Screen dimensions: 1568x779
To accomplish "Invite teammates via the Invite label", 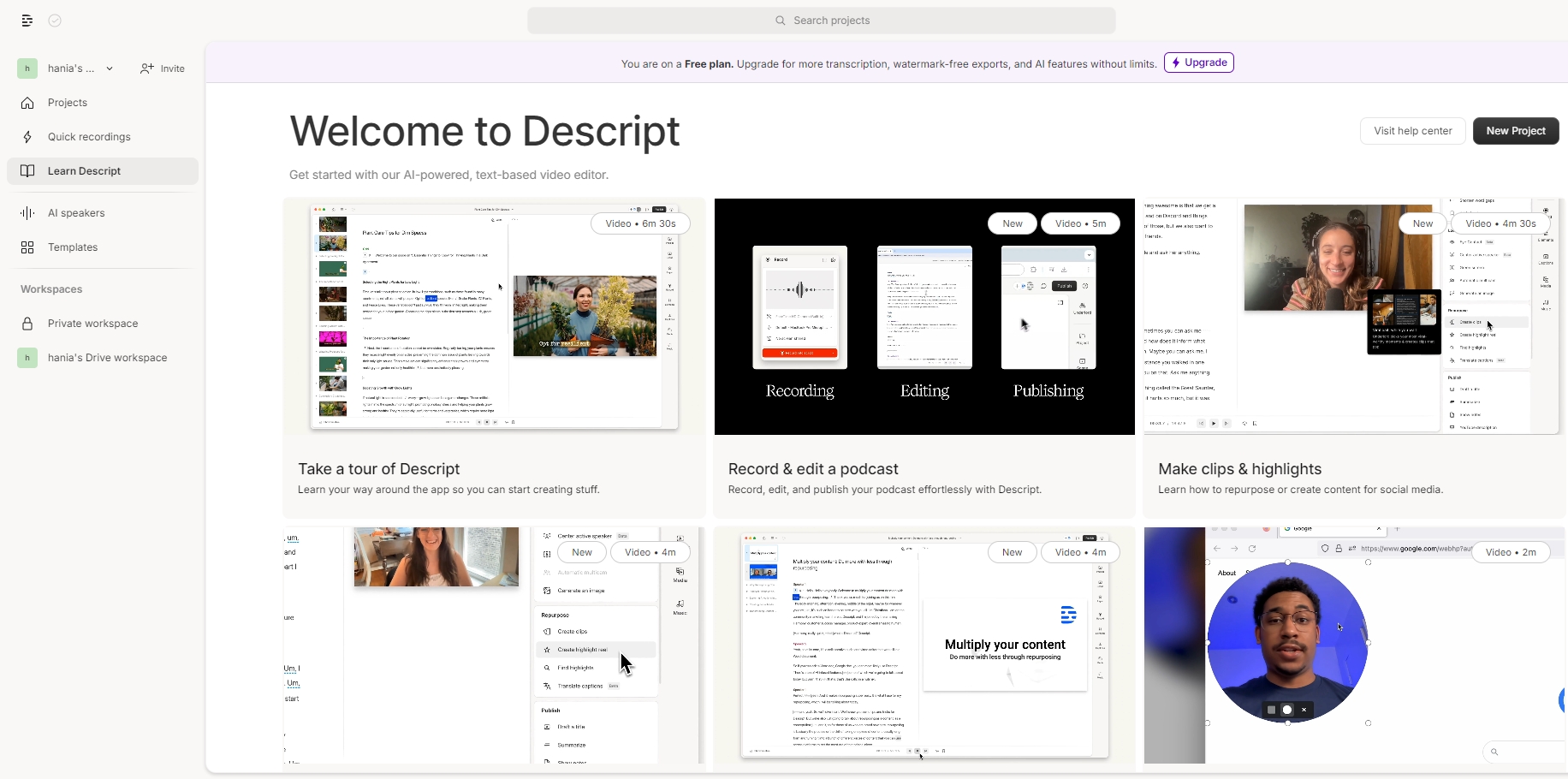I will [173, 68].
